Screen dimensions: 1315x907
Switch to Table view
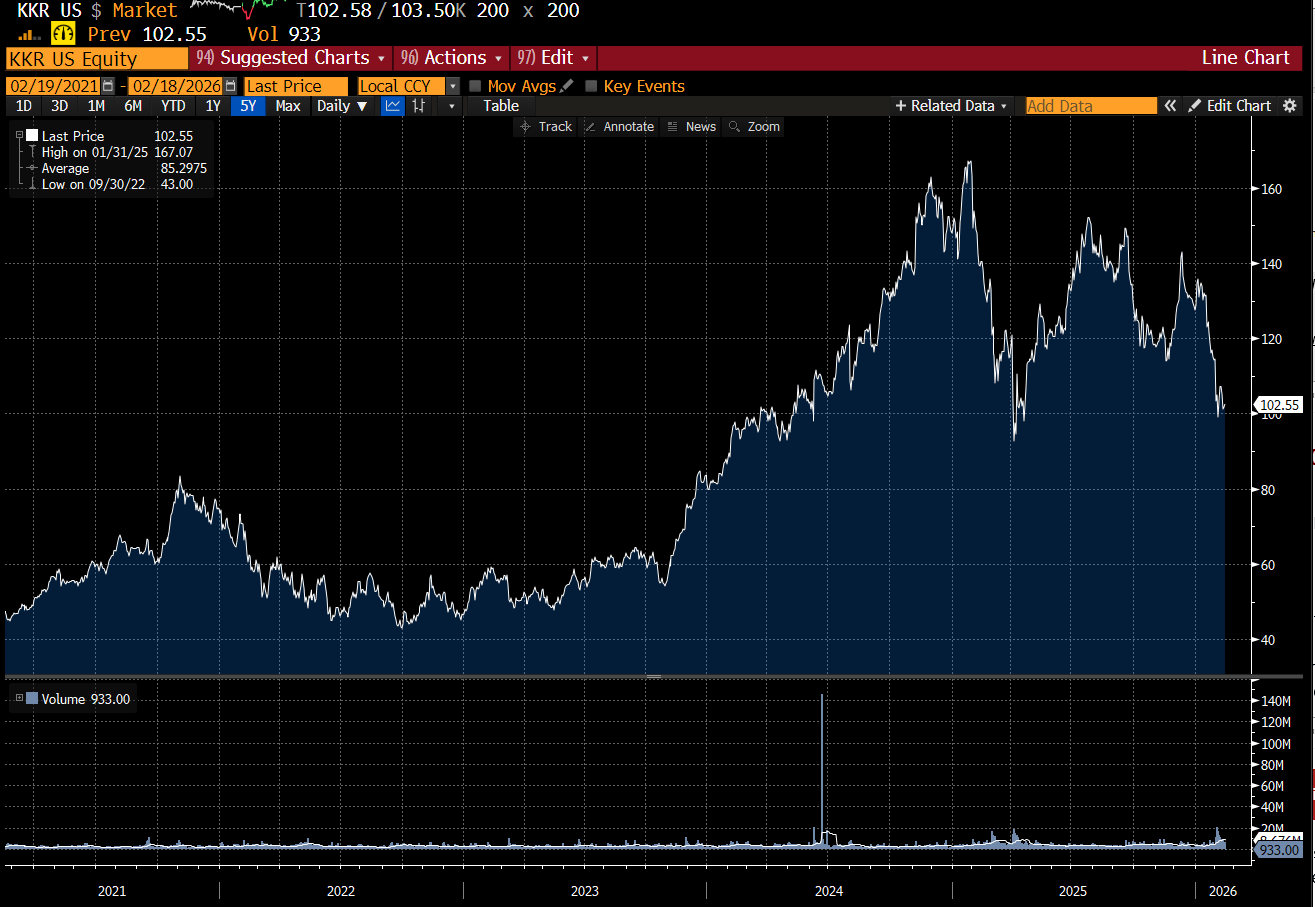(x=501, y=106)
